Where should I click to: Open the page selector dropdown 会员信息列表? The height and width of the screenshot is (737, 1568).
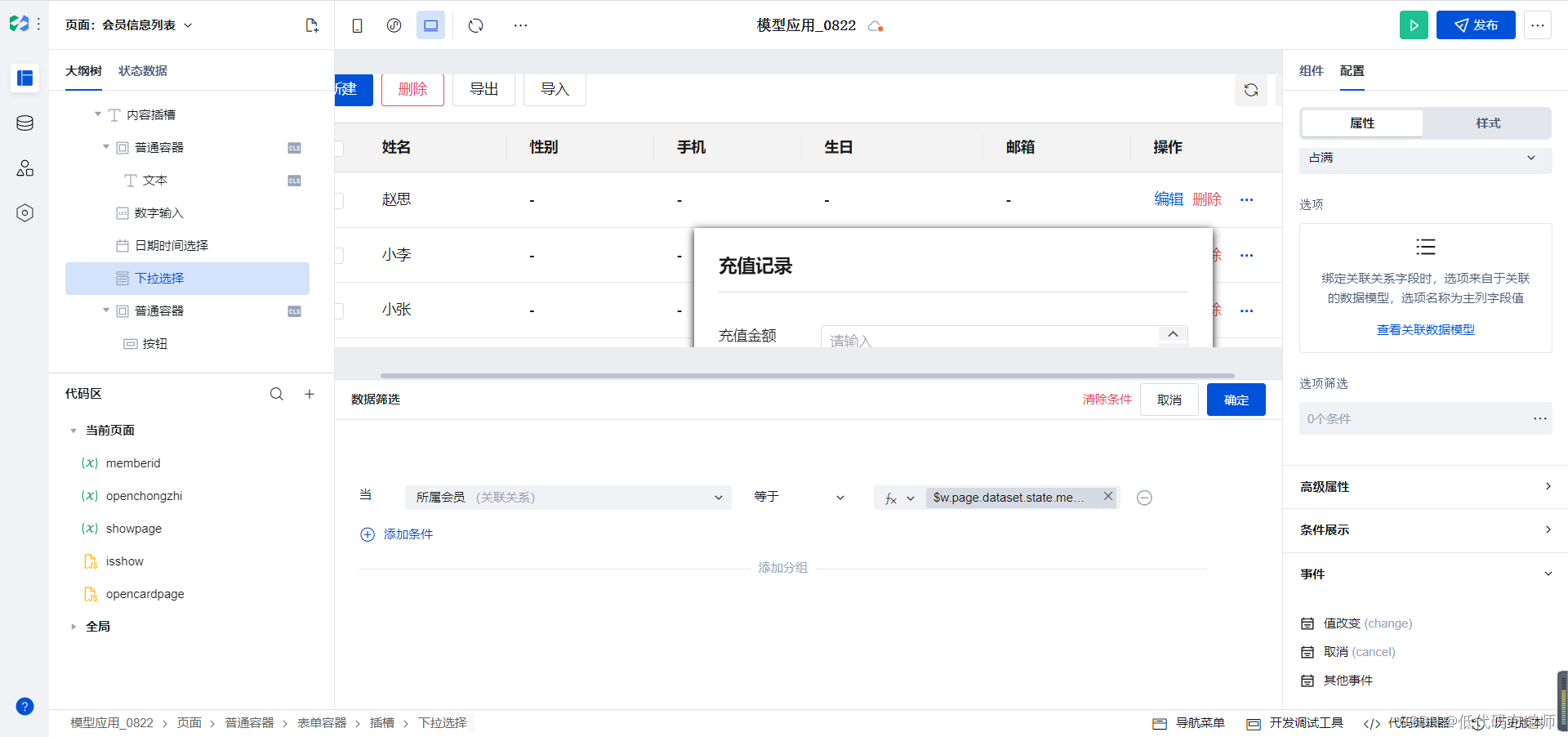129,25
